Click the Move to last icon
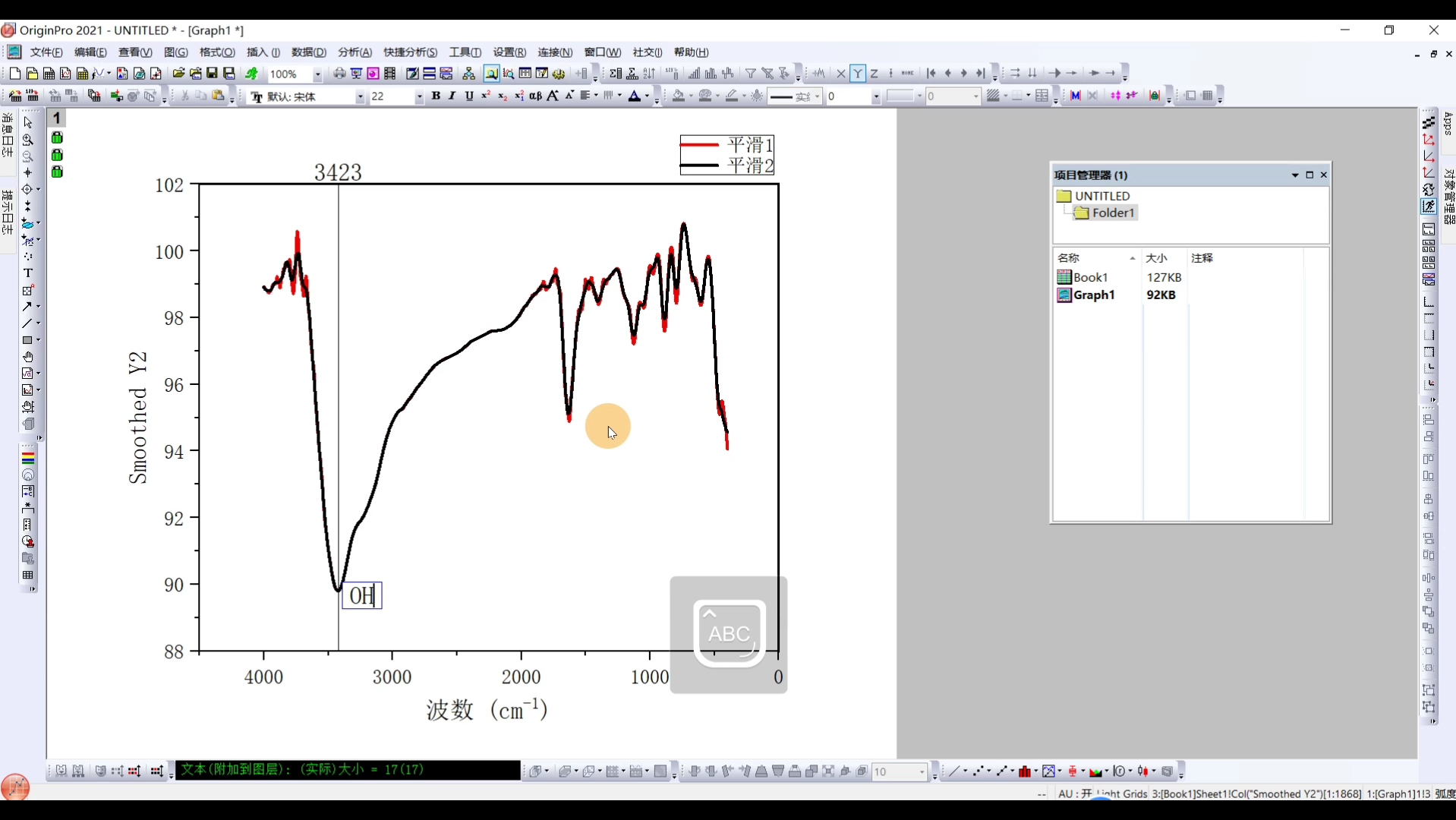This screenshot has height=820, width=1456. (x=980, y=74)
